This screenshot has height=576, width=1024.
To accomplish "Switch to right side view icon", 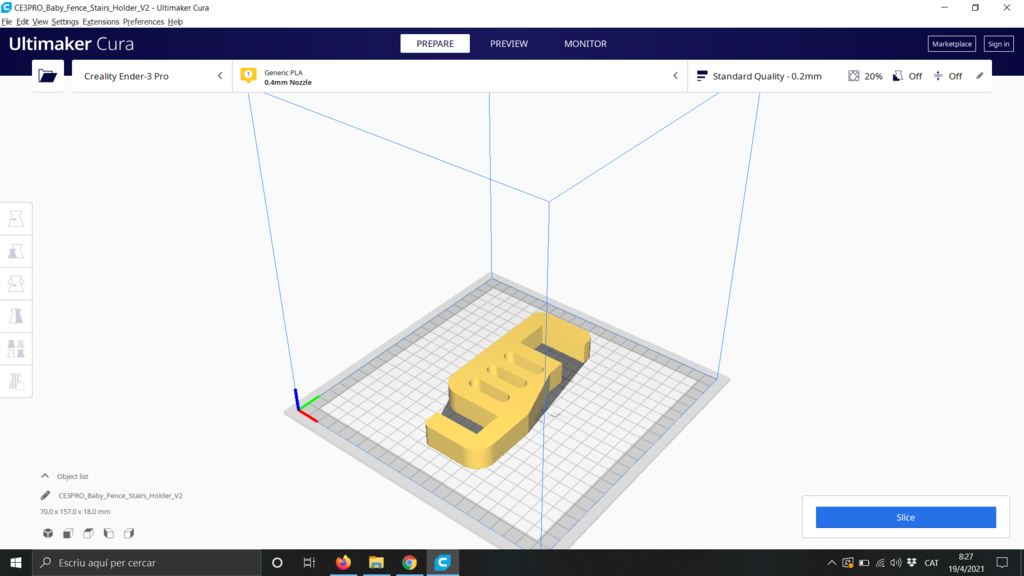I will [x=129, y=534].
